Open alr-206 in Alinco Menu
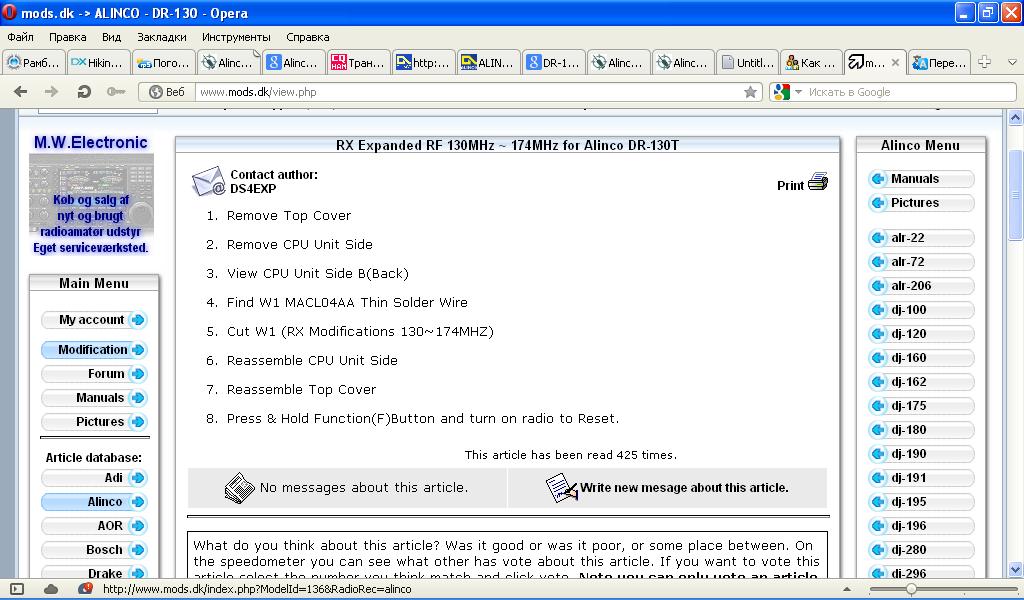Image resolution: width=1024 pixels, height=600 pixels. (921, 286)
